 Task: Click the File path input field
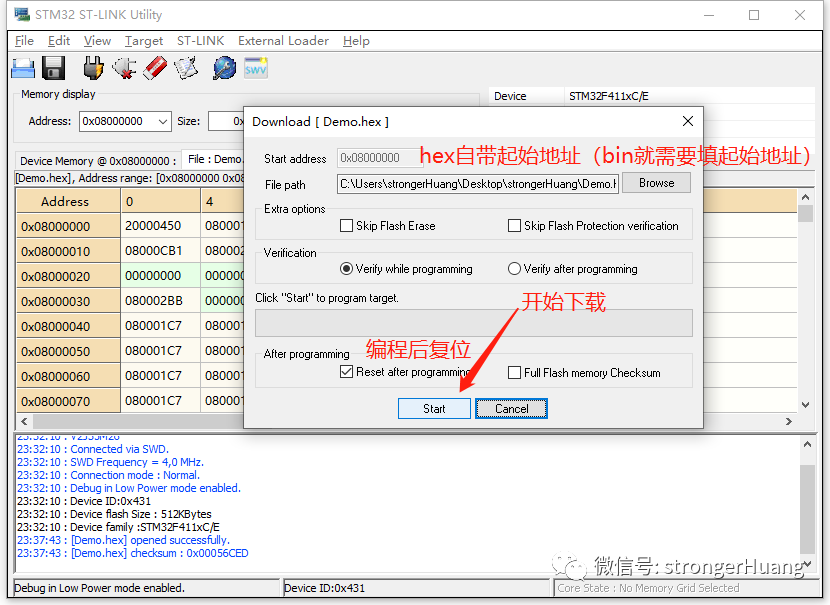pyautogui.click(x=478, y=184)
